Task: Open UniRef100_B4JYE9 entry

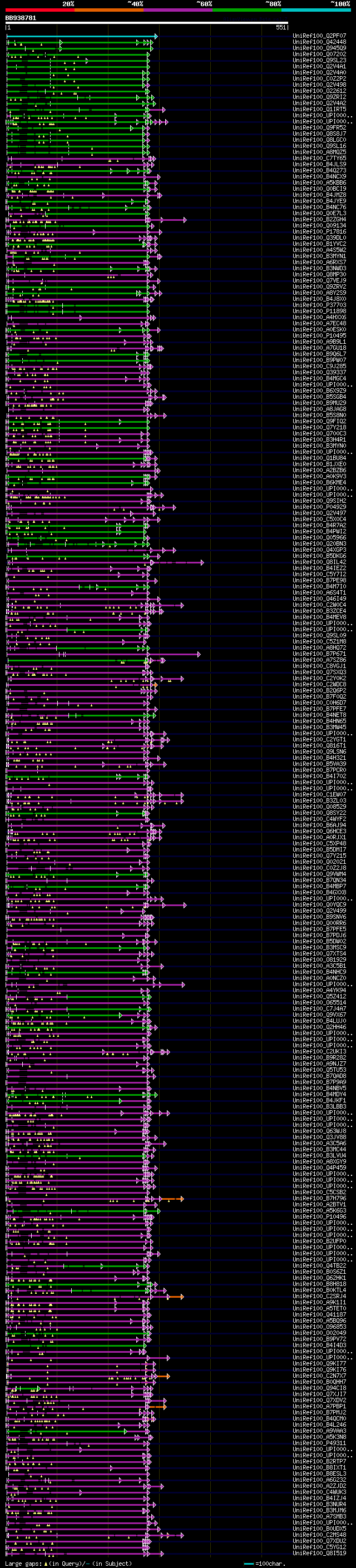Action: coord(319,201)
